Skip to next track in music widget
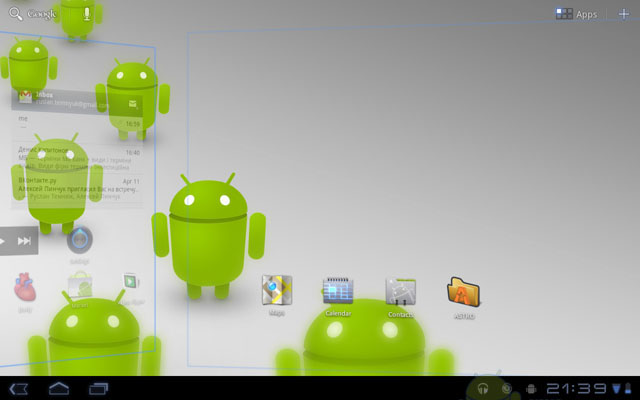This screenshot has height=400, width=640. (x=24, y=241)
